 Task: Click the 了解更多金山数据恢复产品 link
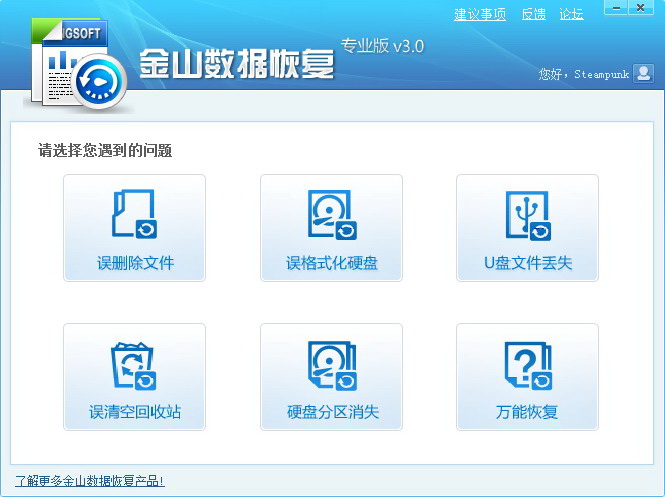pyautogui.click(x=89, y=481)
